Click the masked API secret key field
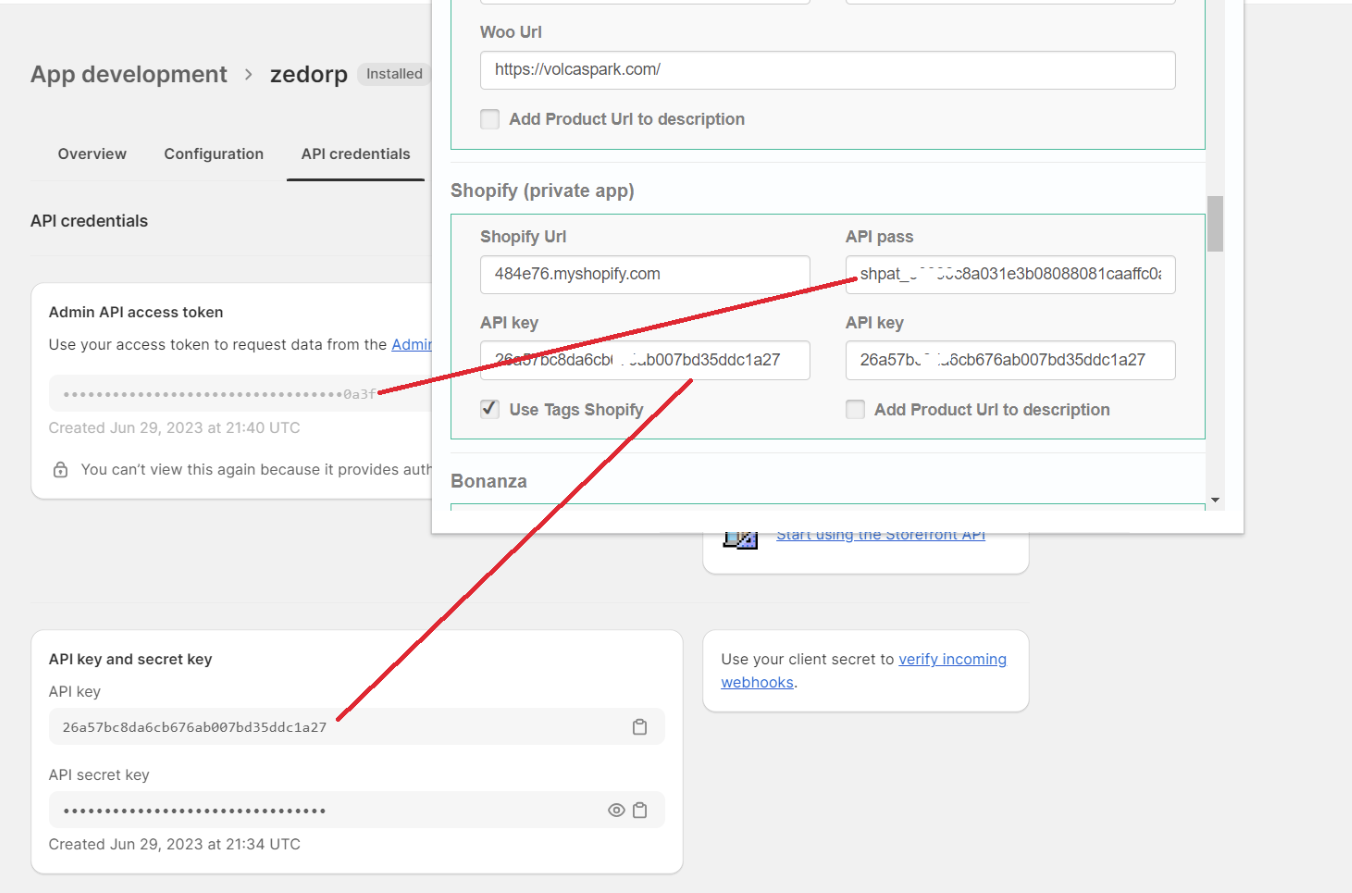 pos(357,810)
